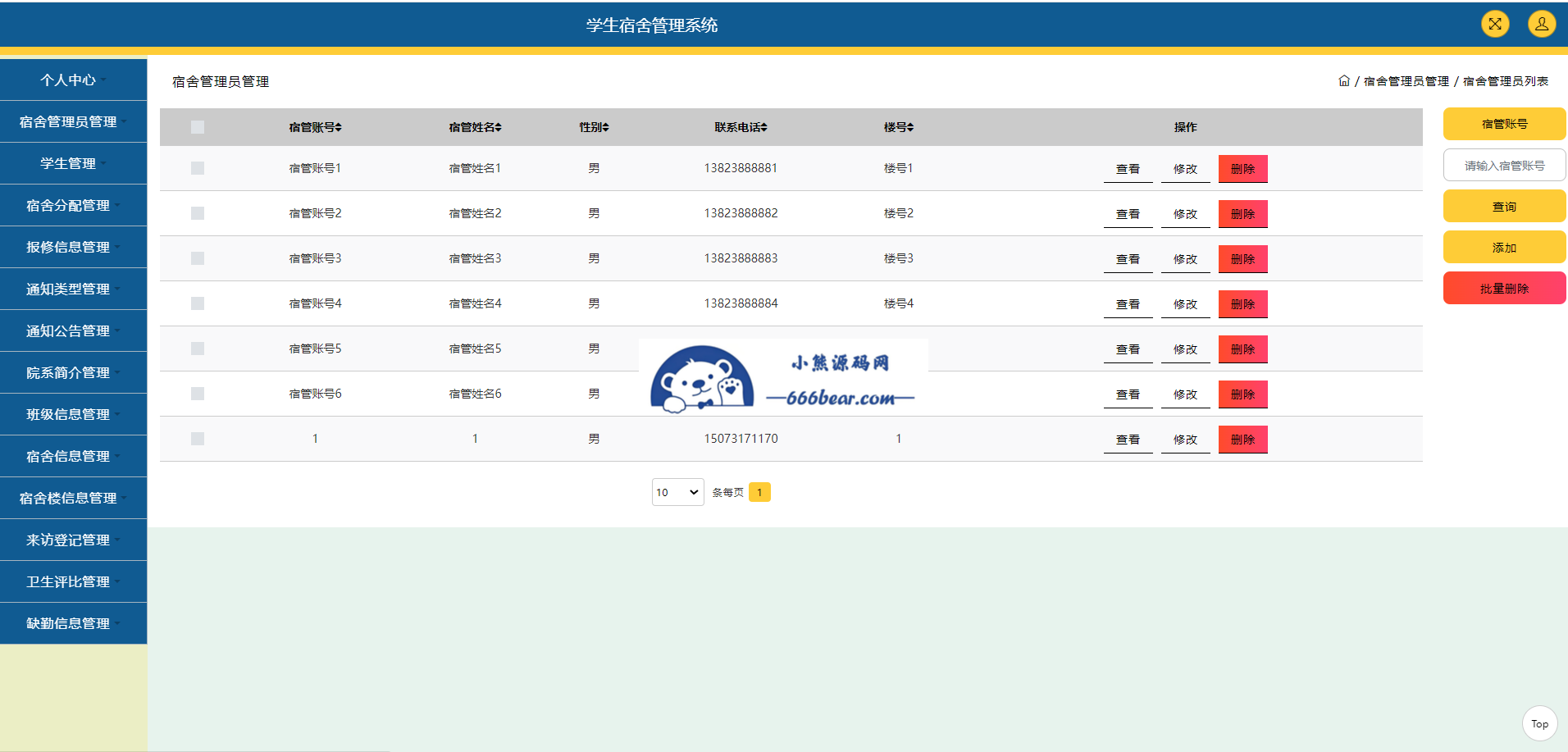Click the 操作 column header
Image resolution: width=1568 pixels, height=752 pixels.
tap(1185, 127)
